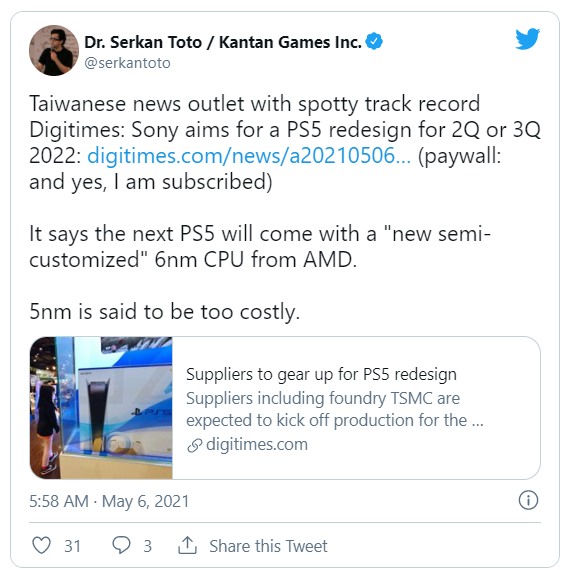Open the 5:58 AM May 6, 2021 timestamp

coord(109,501)
